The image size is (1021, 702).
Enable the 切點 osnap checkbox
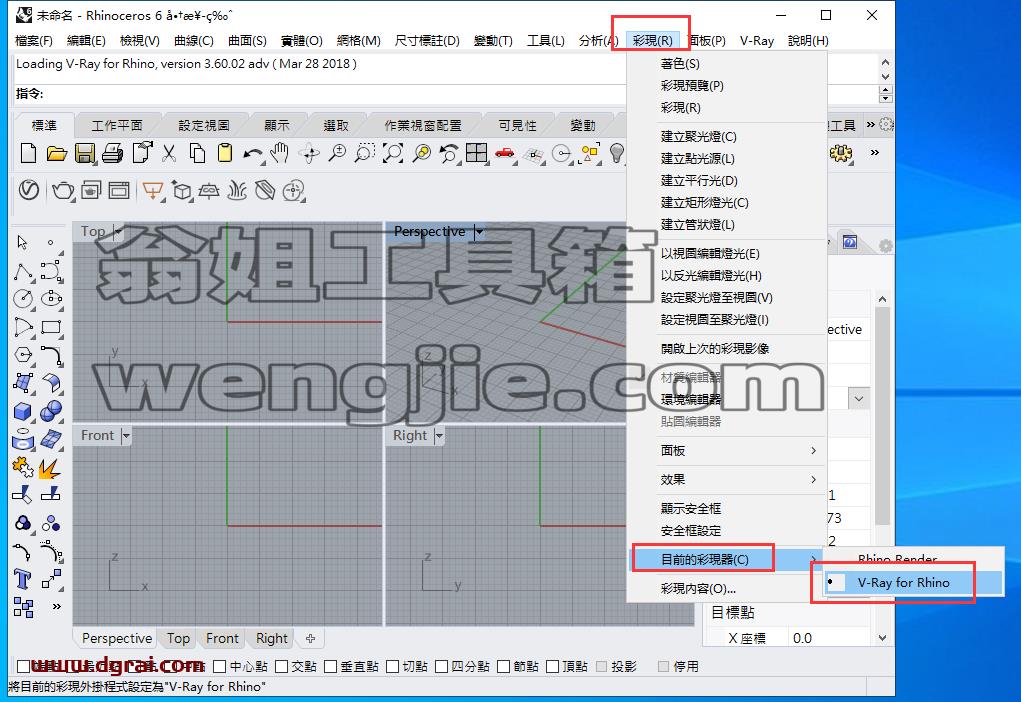[392, 667]
